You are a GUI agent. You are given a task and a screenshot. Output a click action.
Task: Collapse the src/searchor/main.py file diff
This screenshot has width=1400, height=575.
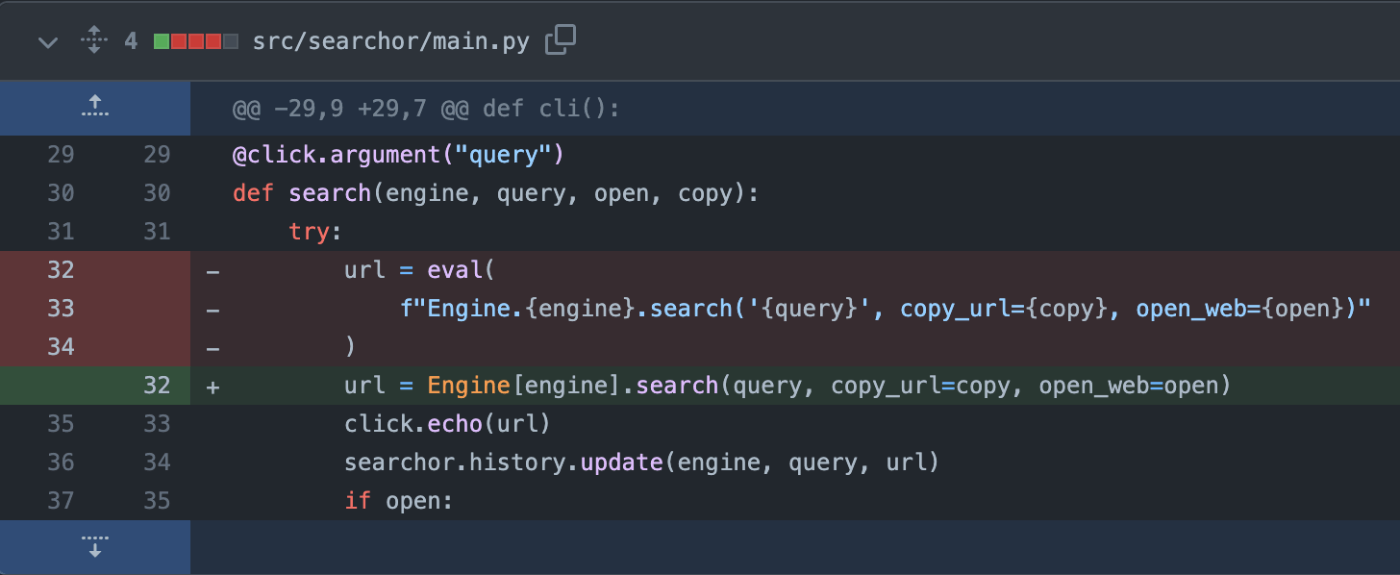click(47, 42)
